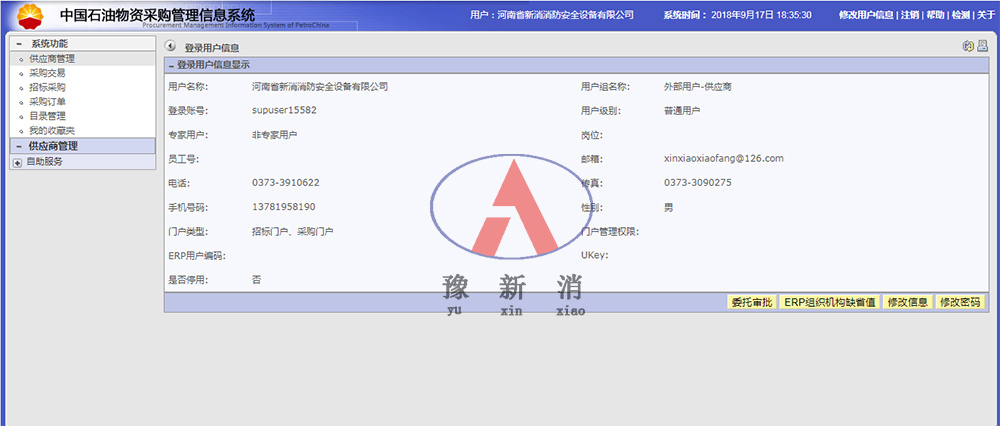
Task: Click the ERP组织机构缺省值 button
Action: click(830, 302)
